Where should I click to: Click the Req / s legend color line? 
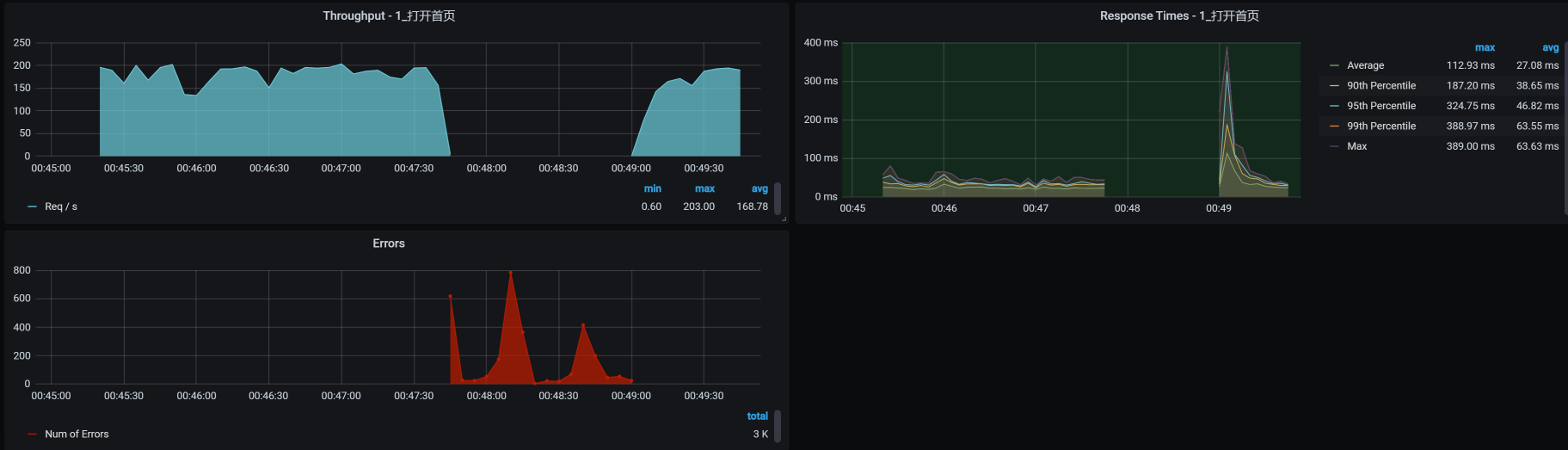33,207
